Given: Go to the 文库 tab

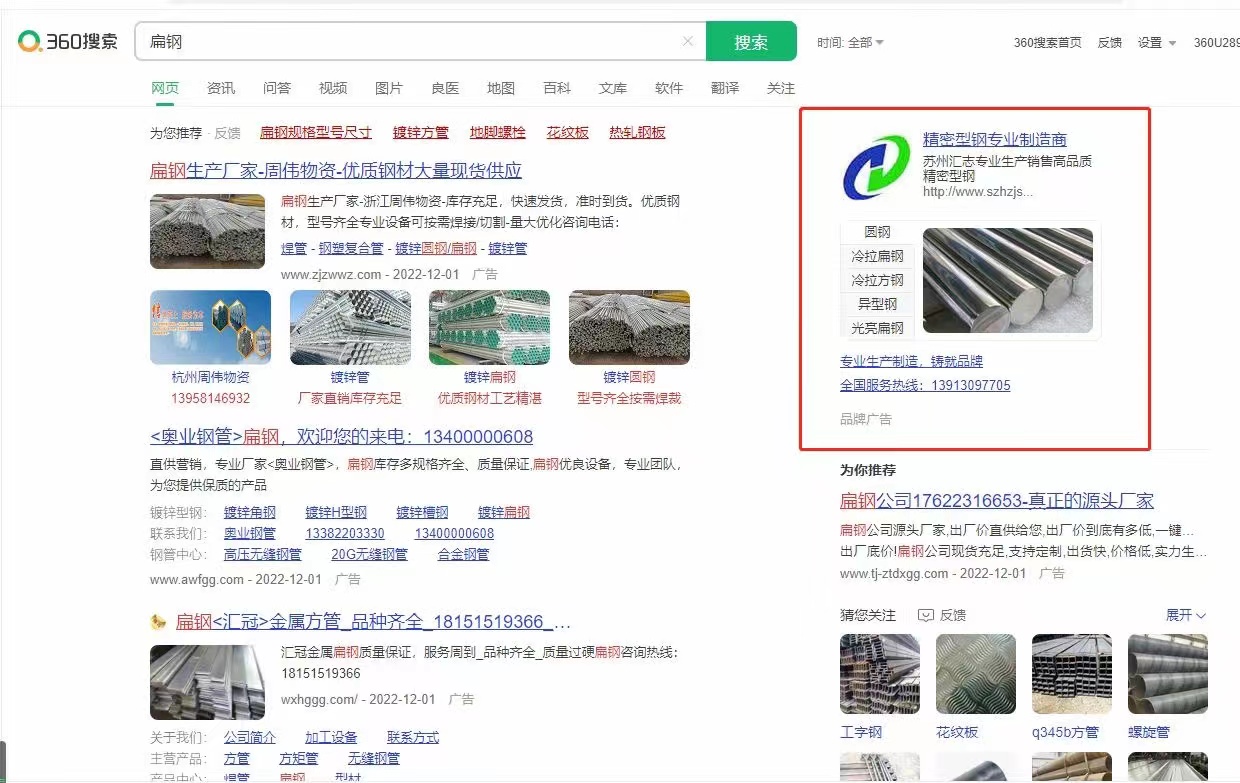Looking at the screenshot, I should pyautogui.click(x=613, y=88).
